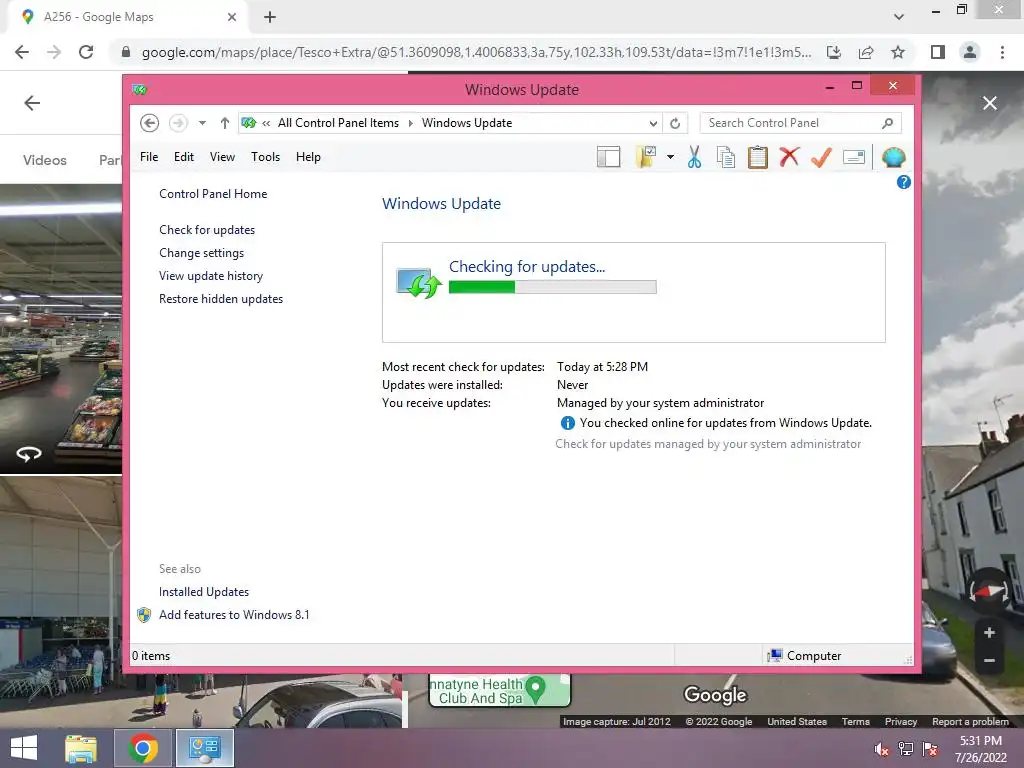
Task: Click the Properties card icon in toolbar
Action: (x=854, y=157)
